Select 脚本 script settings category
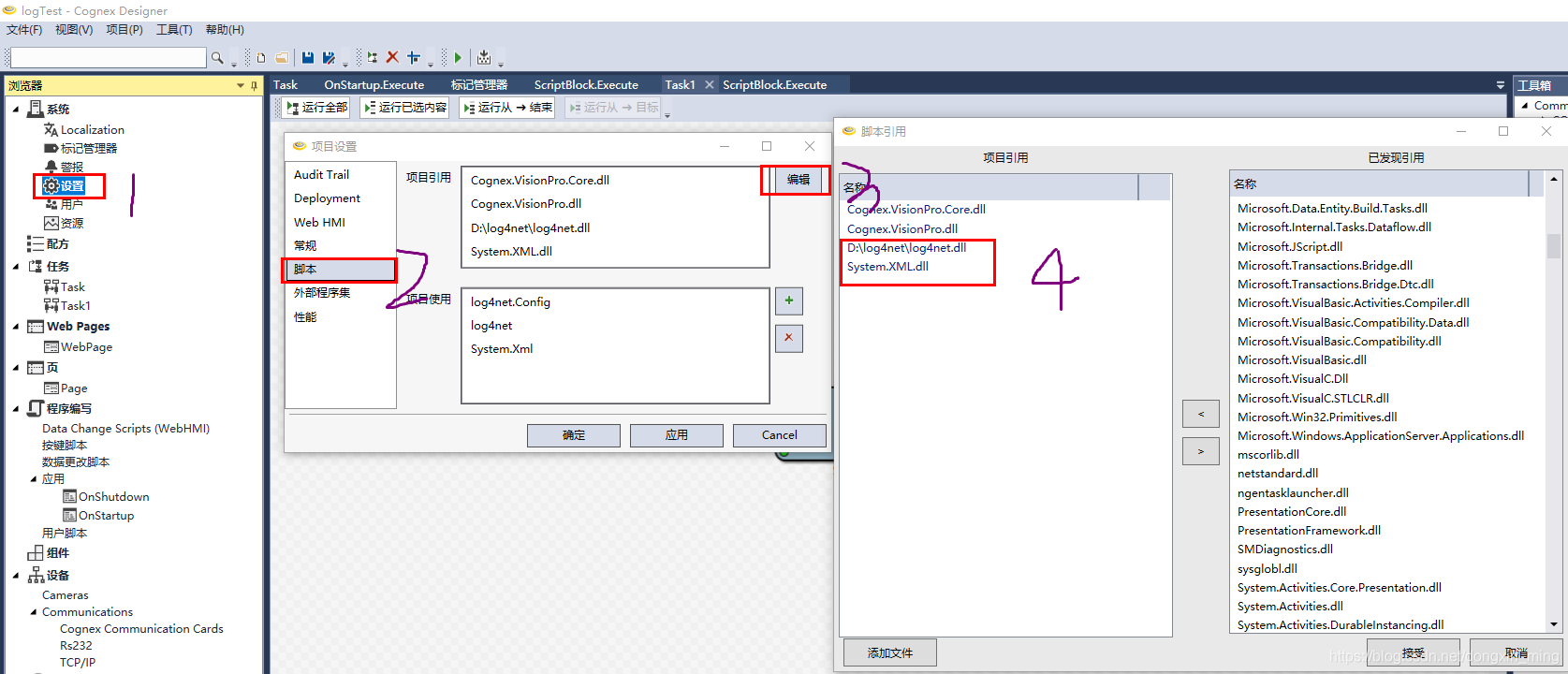This screenshot has height=674, width=1568. tap(340, 270)
